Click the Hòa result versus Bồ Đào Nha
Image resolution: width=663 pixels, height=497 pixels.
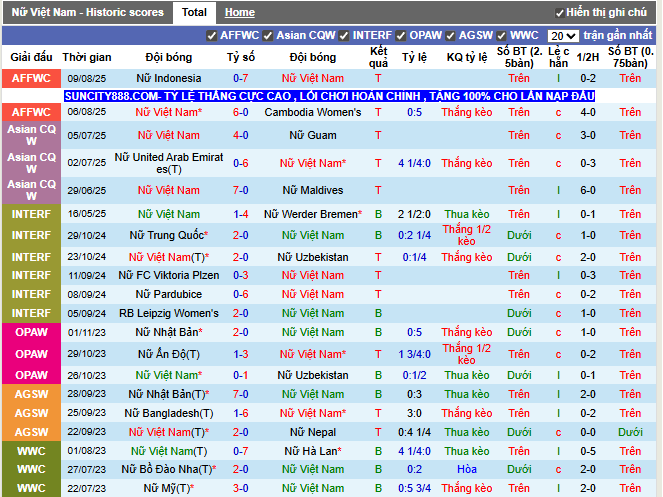click(467, 470)
